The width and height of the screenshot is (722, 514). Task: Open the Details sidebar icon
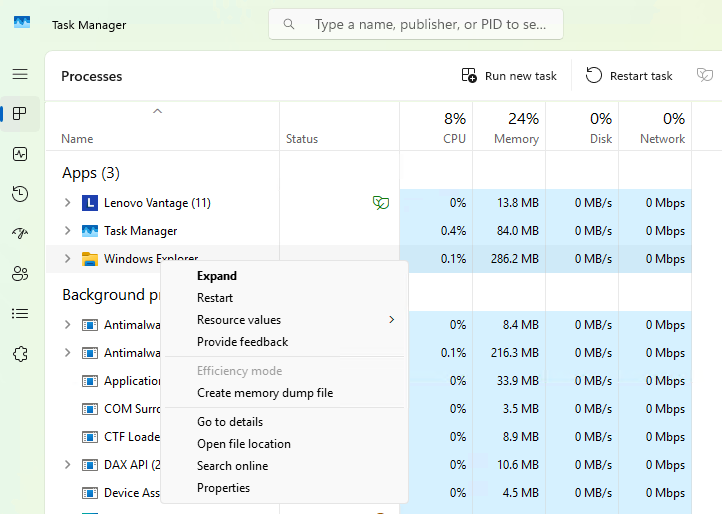pyautogui.click(x=20, y=314)
